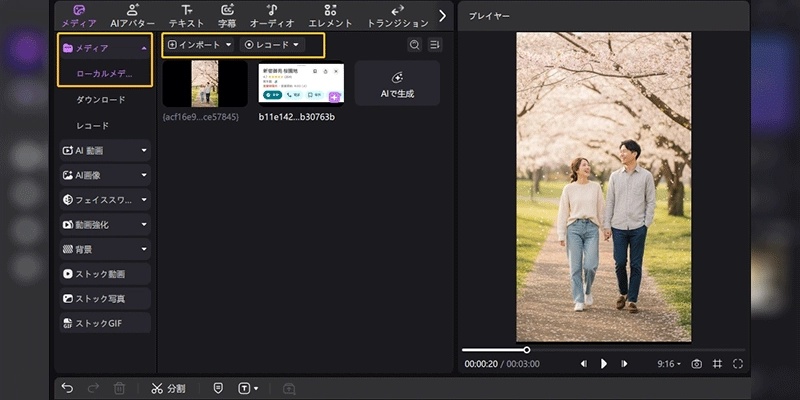Viewport: 800px width, 400px height.
Task: Switch to the エレメント tab
Action: click(x=330, y=16)
